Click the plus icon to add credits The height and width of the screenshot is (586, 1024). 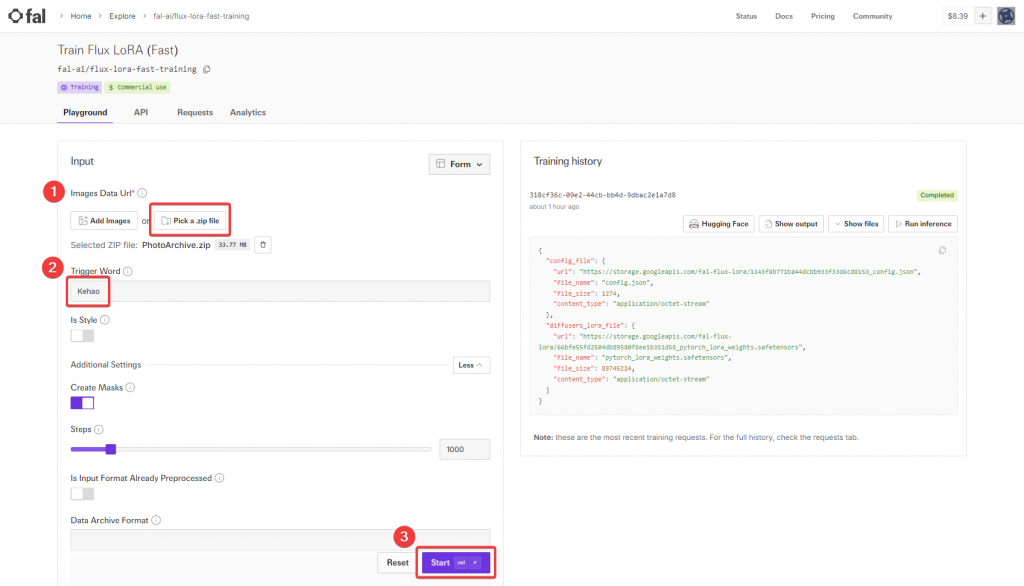point(983,16)
